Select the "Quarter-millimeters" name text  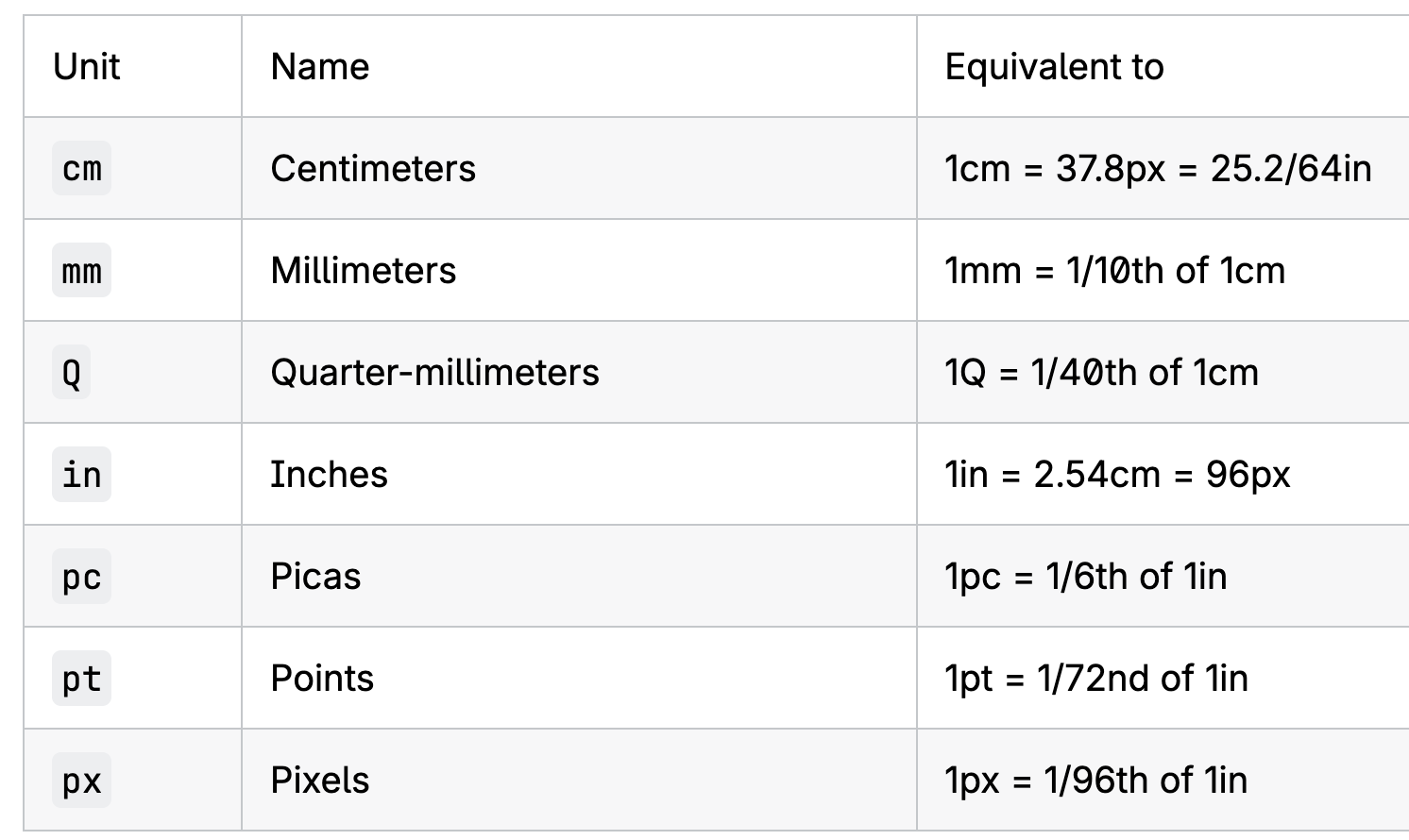point(434,373)
